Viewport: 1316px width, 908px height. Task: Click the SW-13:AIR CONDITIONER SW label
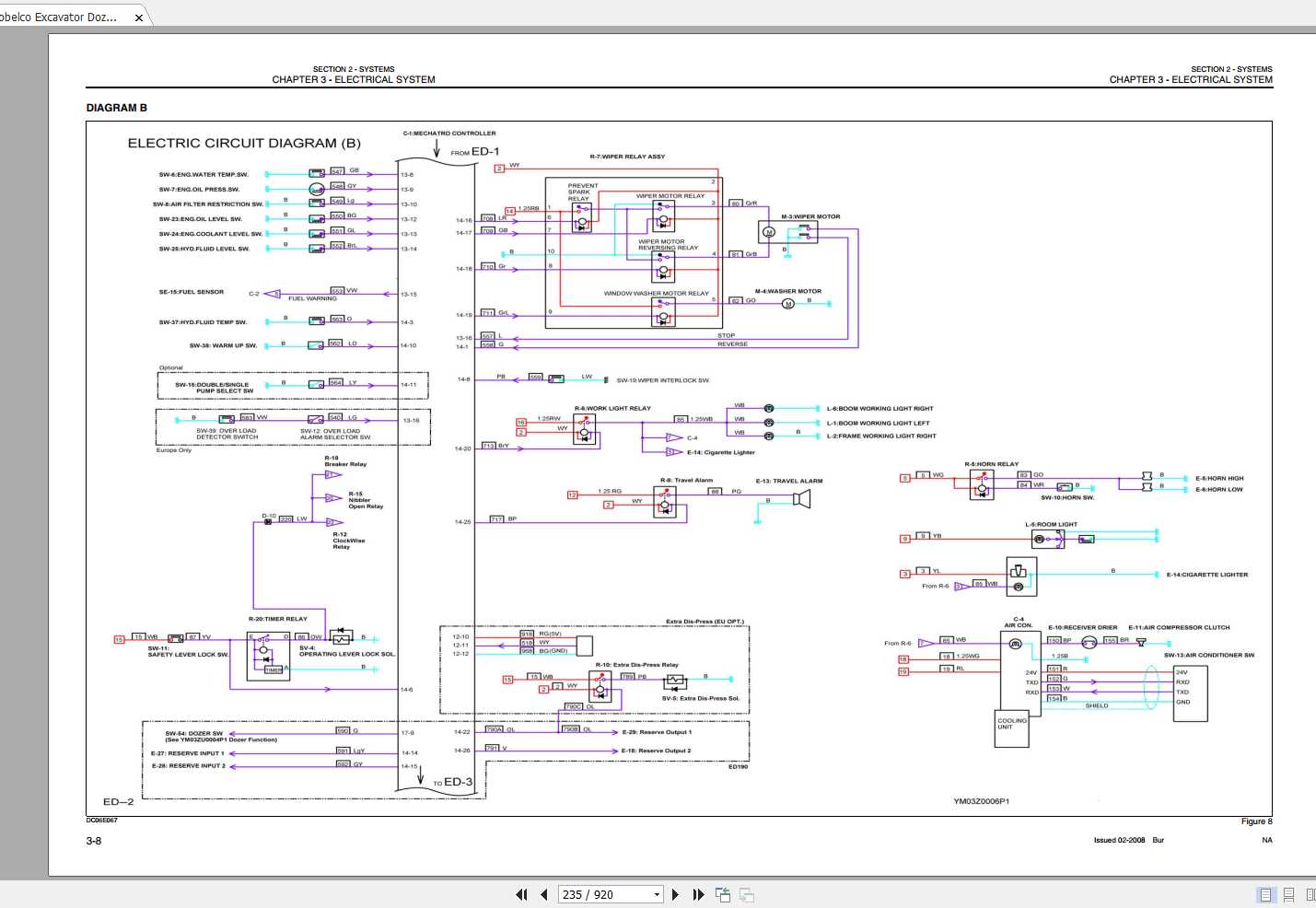pyautogui.click(x=1209, y=655)
